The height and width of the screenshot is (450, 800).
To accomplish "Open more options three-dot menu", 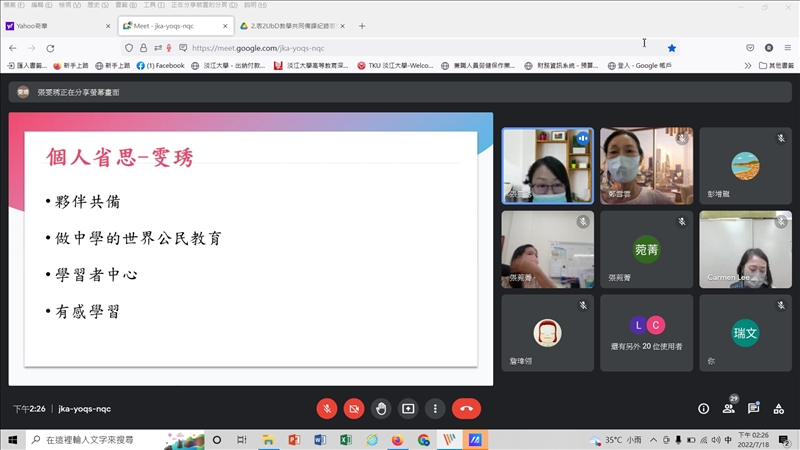I will 435,408.
